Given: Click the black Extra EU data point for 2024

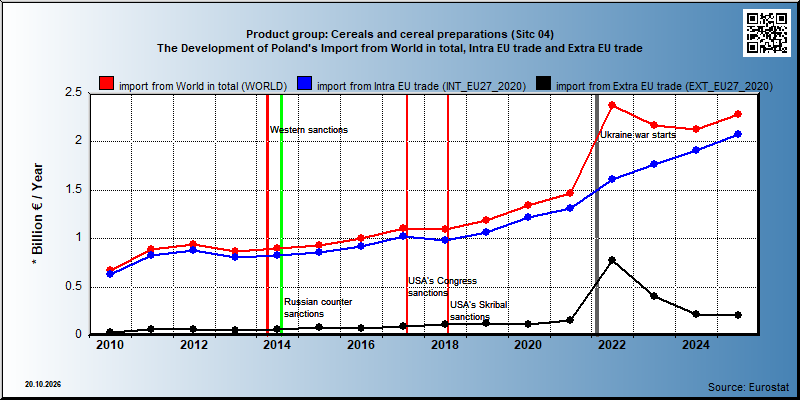Looking at the screenshot, I should pos(696,314).
